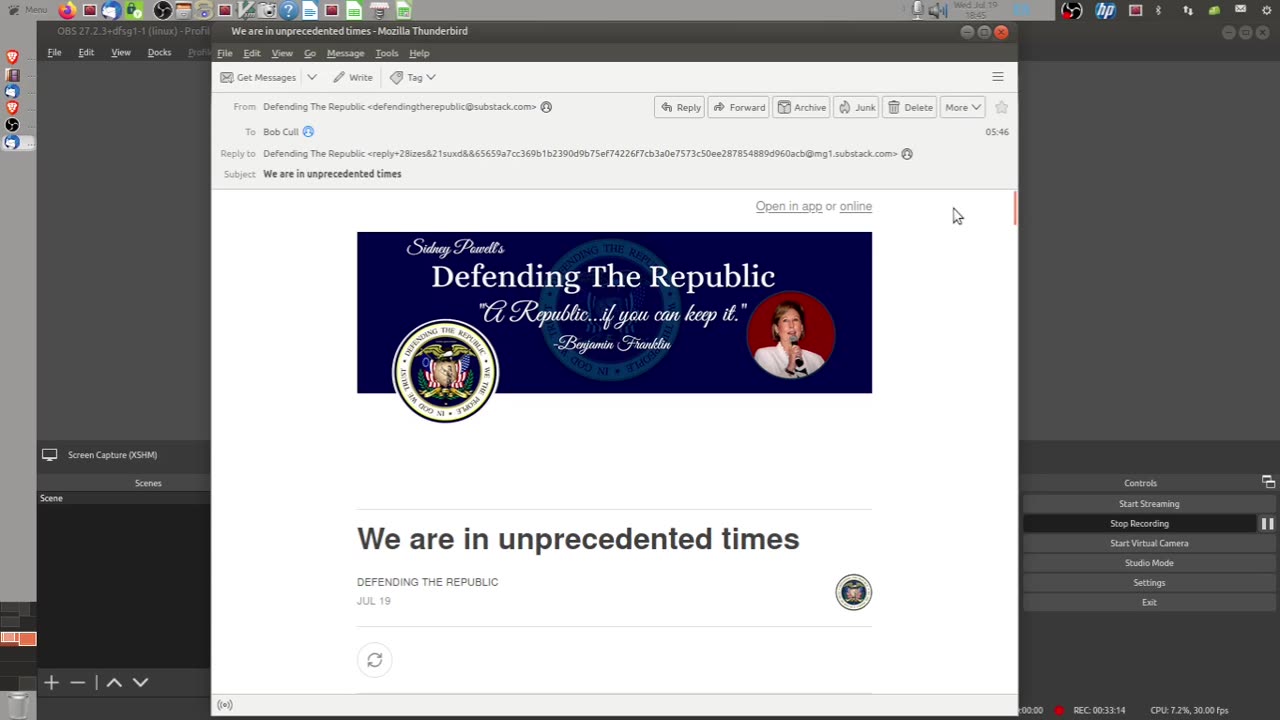1280x720 pixels.
Task: Click the Write pencil button
Action: click(x=353, y=77)
